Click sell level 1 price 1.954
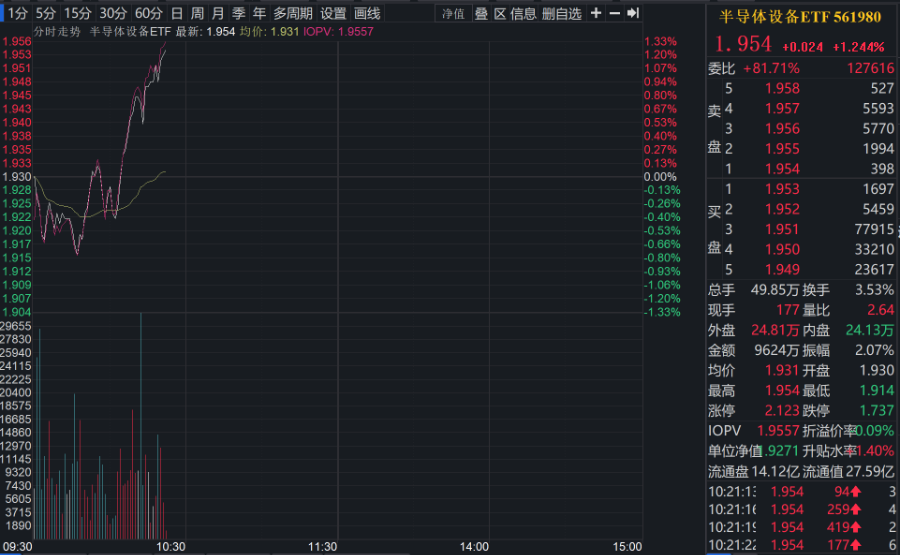 tap(782, 168)
